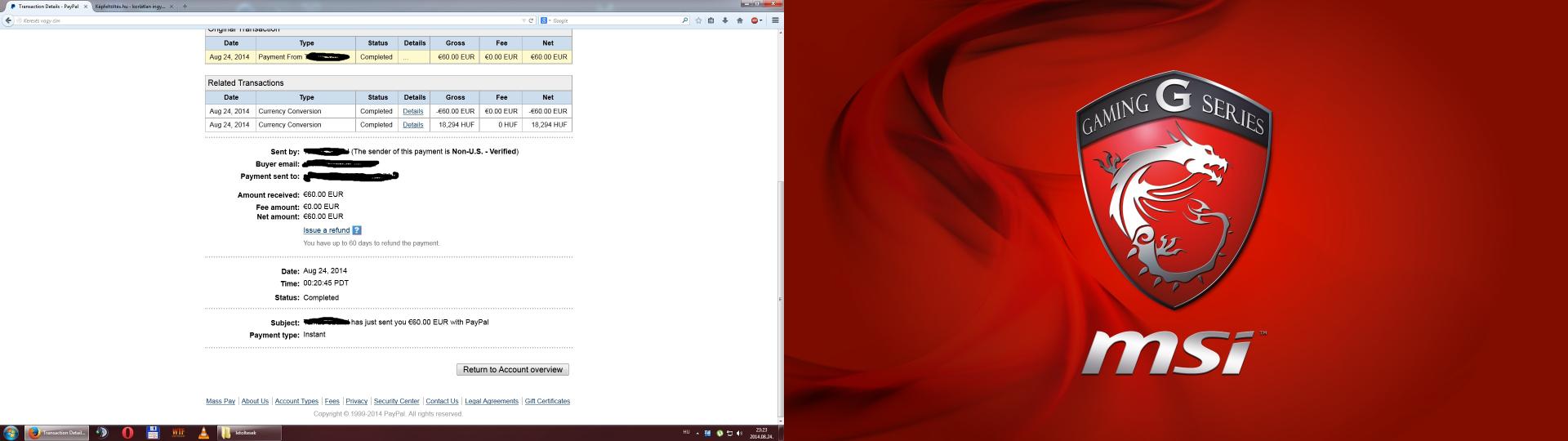This screenshot has height=441, width=1568.
Task: Select the Payment type value Instant
Action: coord(314,335)
